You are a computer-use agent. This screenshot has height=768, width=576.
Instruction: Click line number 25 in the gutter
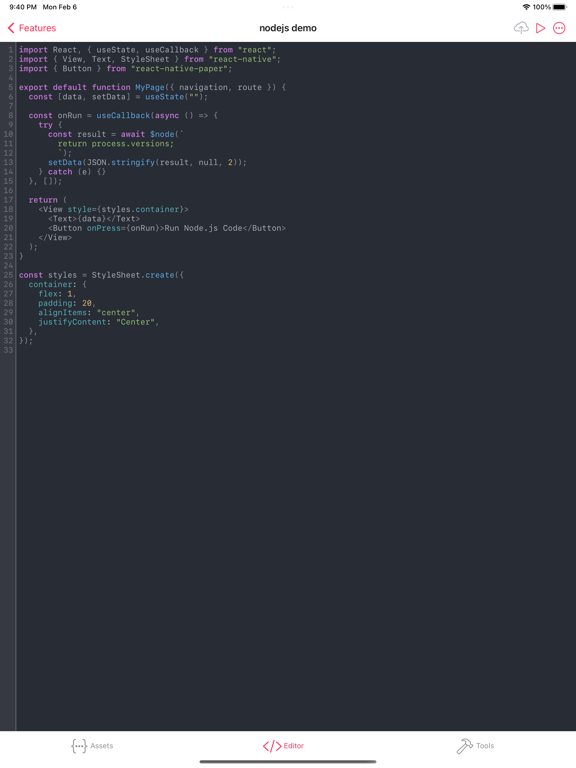[8, 275]
